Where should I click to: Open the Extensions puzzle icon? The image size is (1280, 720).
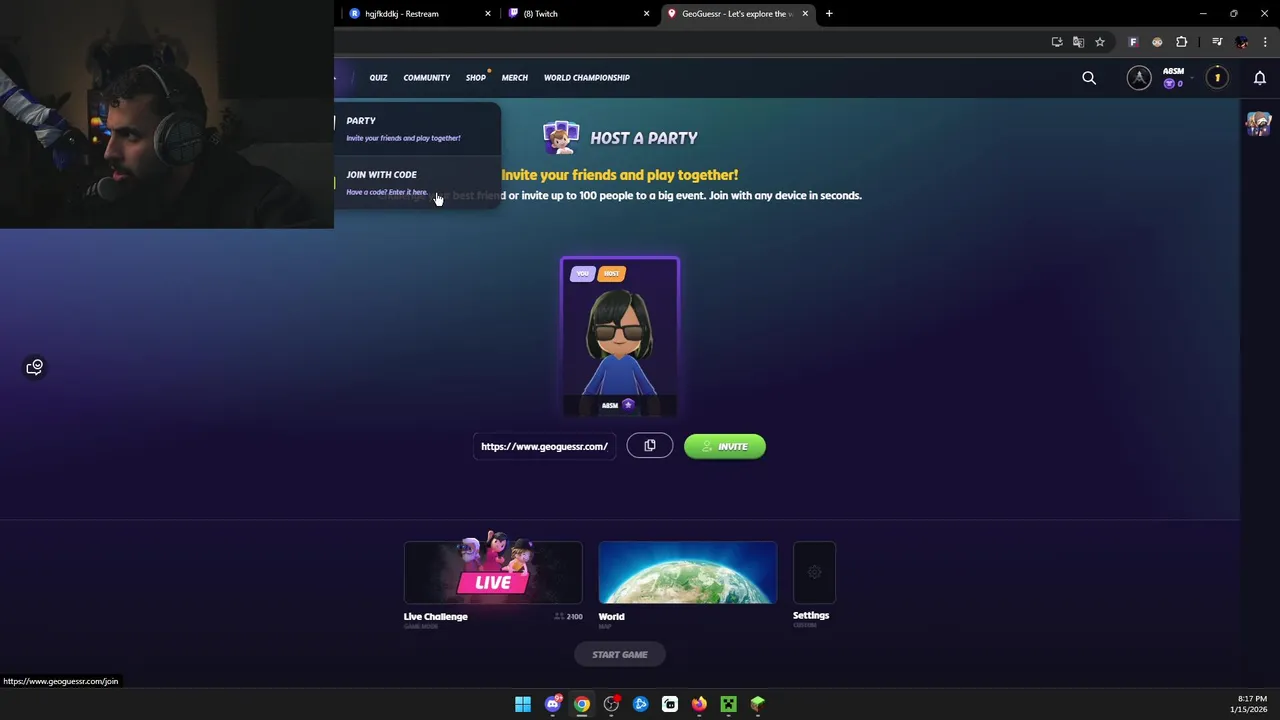point(1182,42)
